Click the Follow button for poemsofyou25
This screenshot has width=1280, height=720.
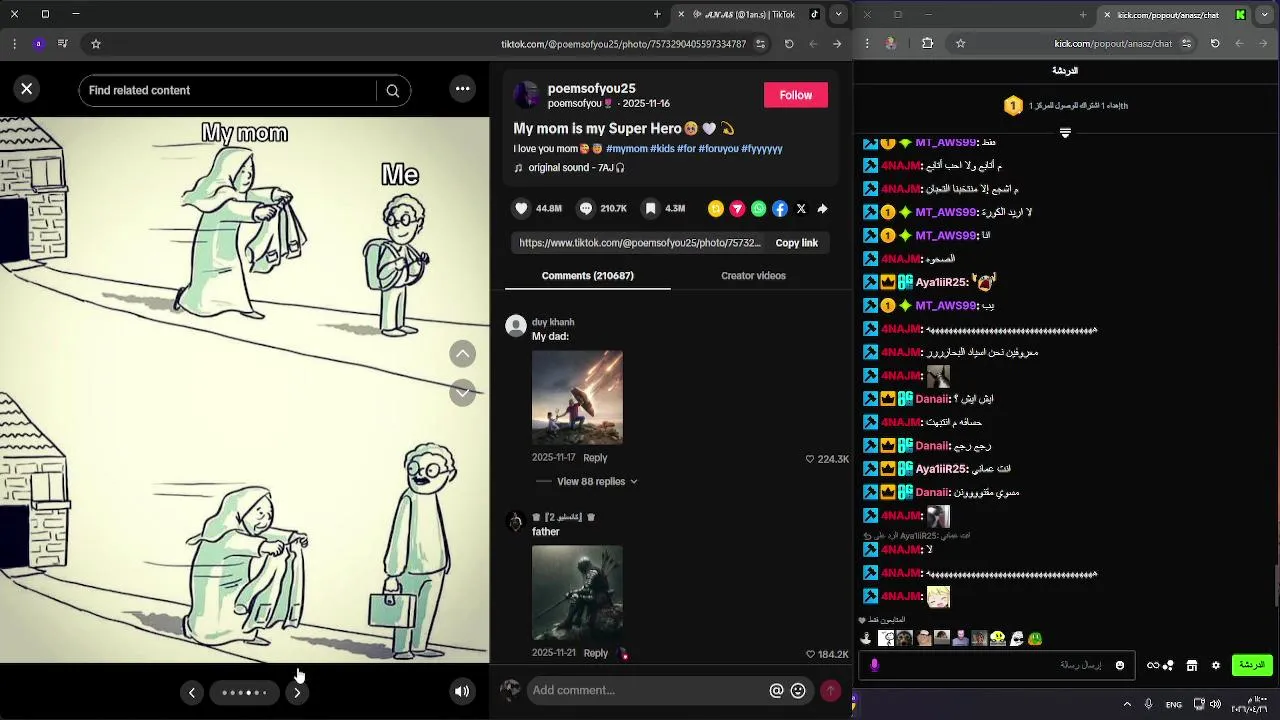click(x=796, y=95)
